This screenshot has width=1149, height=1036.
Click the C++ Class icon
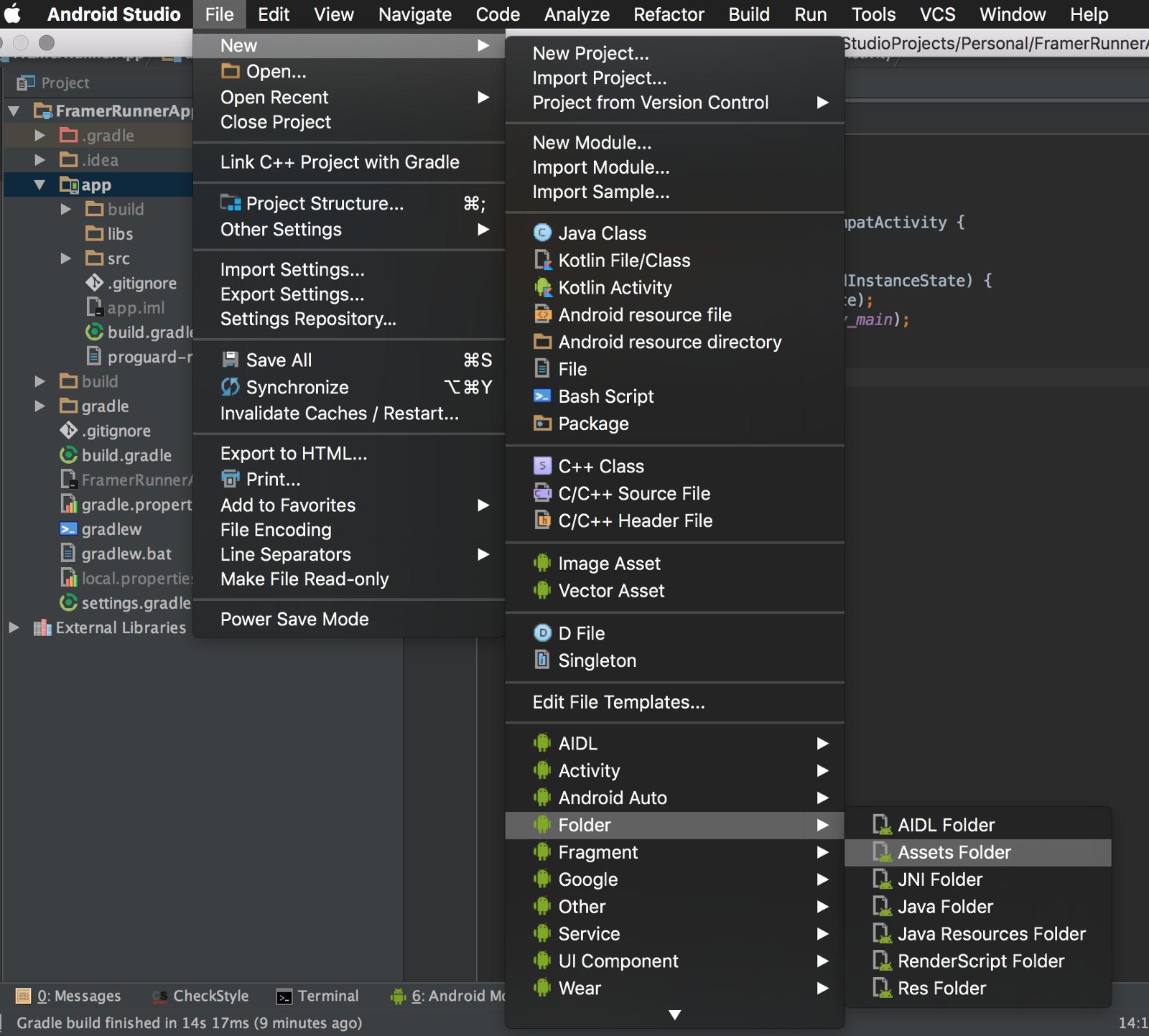pos(542,467)
